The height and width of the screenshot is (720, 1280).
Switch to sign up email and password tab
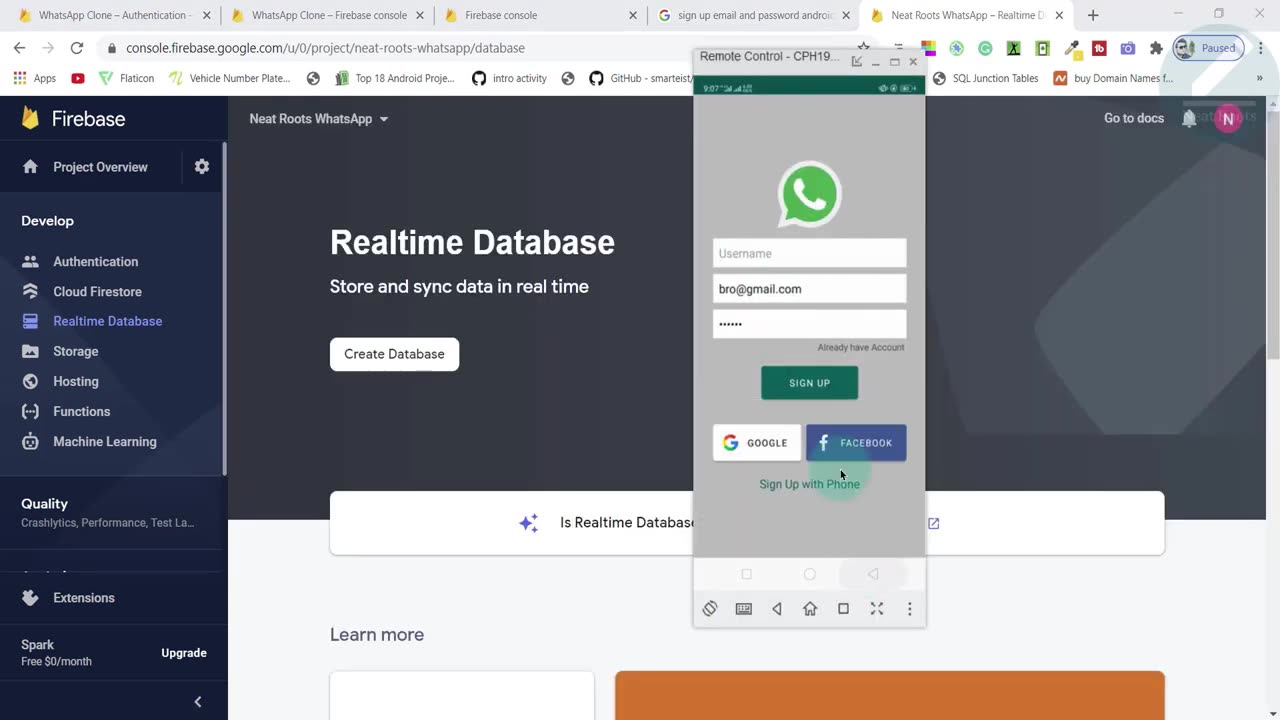(x=755, y=15)
